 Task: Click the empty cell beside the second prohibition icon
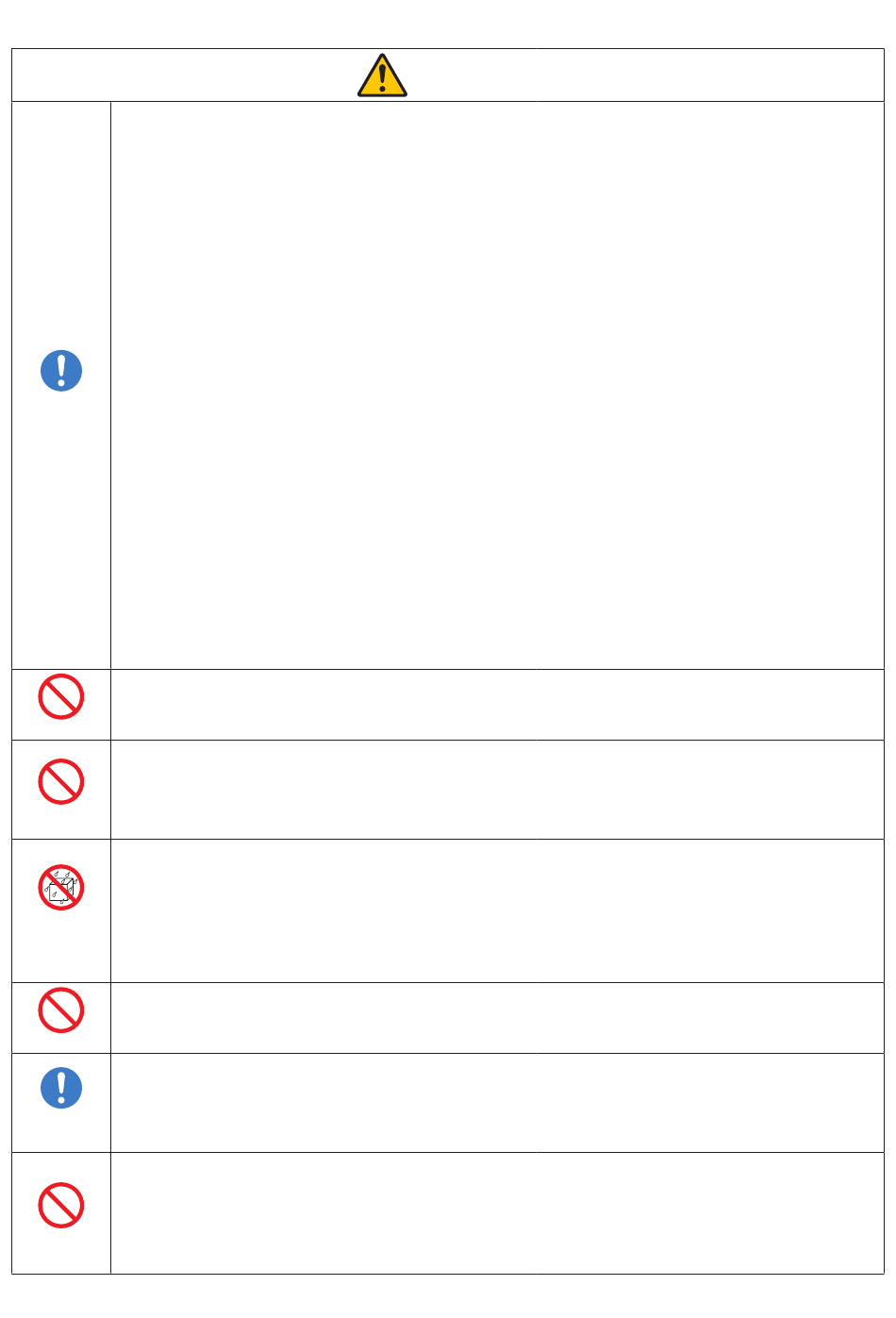point(497,790)
